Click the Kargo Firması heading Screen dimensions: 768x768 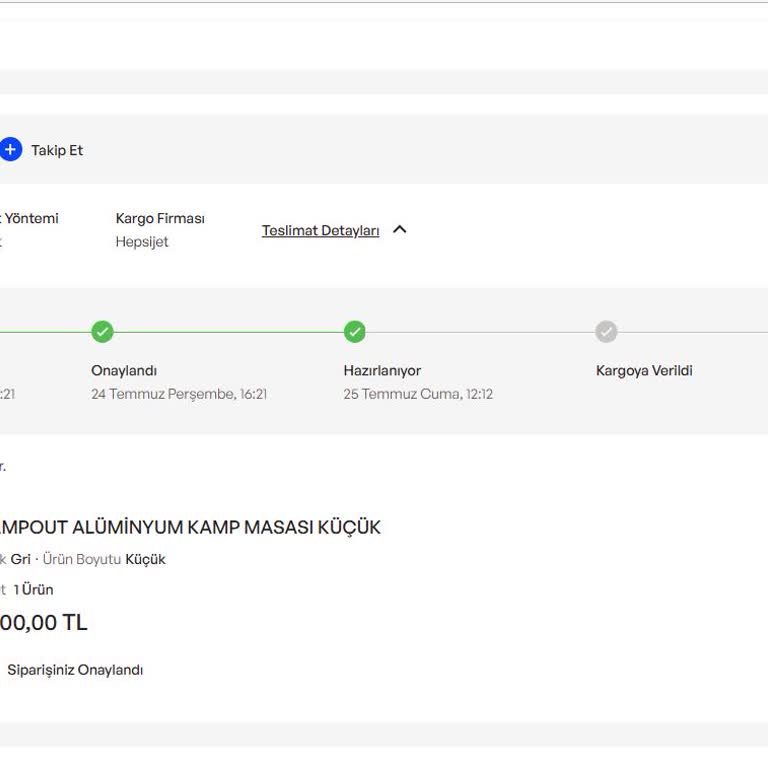[160, 218]
